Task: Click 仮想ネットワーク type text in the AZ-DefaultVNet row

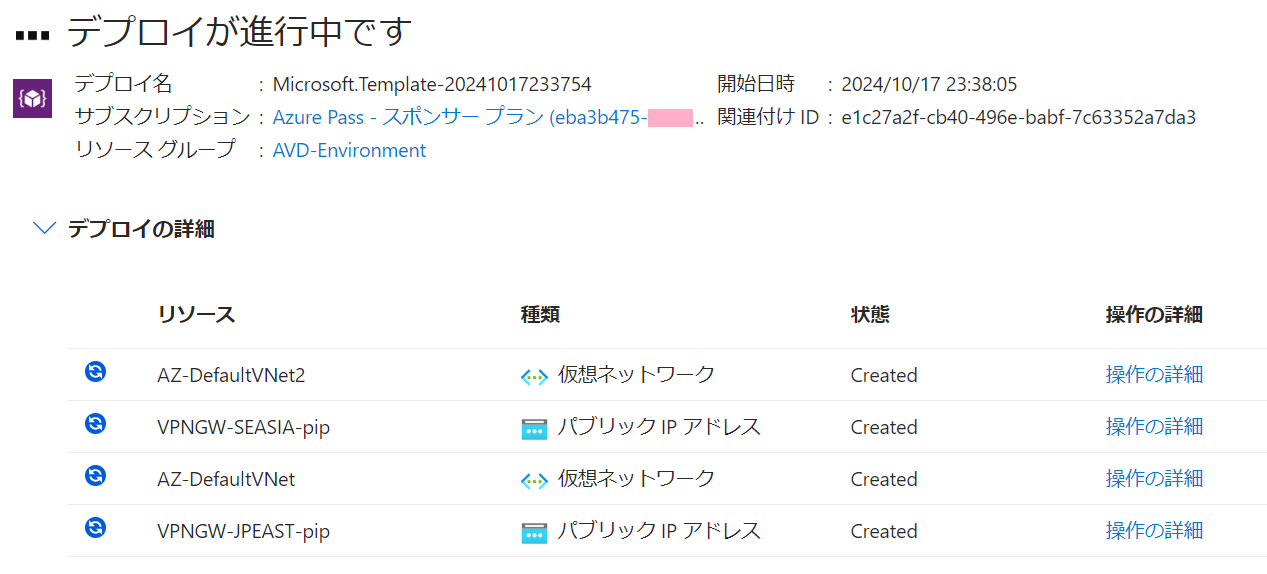Action: point(636,478)
